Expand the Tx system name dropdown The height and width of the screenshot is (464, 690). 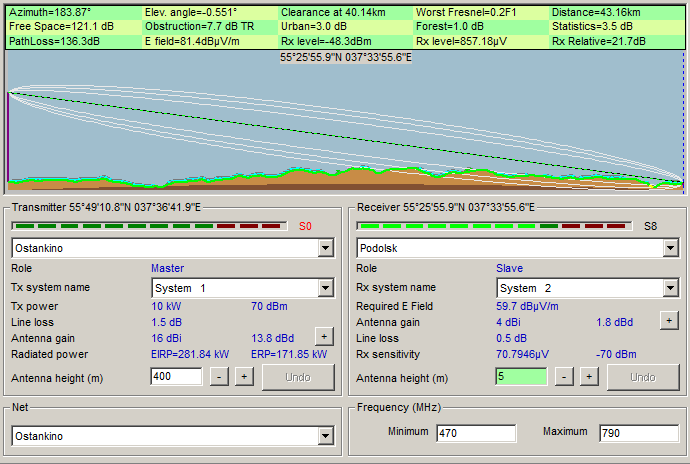(325, 288)
